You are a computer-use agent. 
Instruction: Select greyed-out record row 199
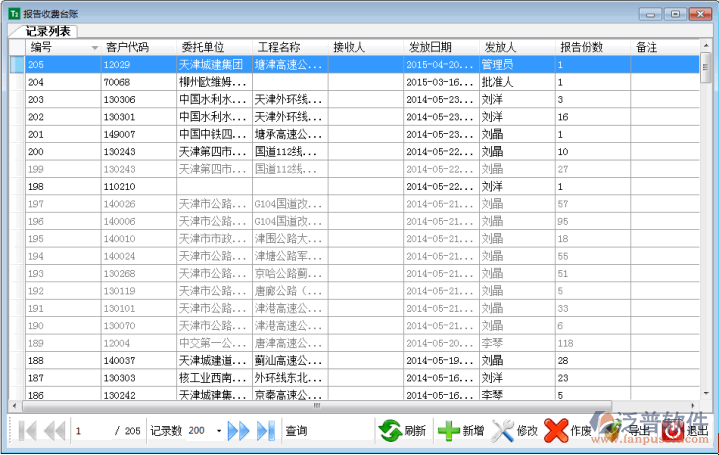(x=362, y=169)
